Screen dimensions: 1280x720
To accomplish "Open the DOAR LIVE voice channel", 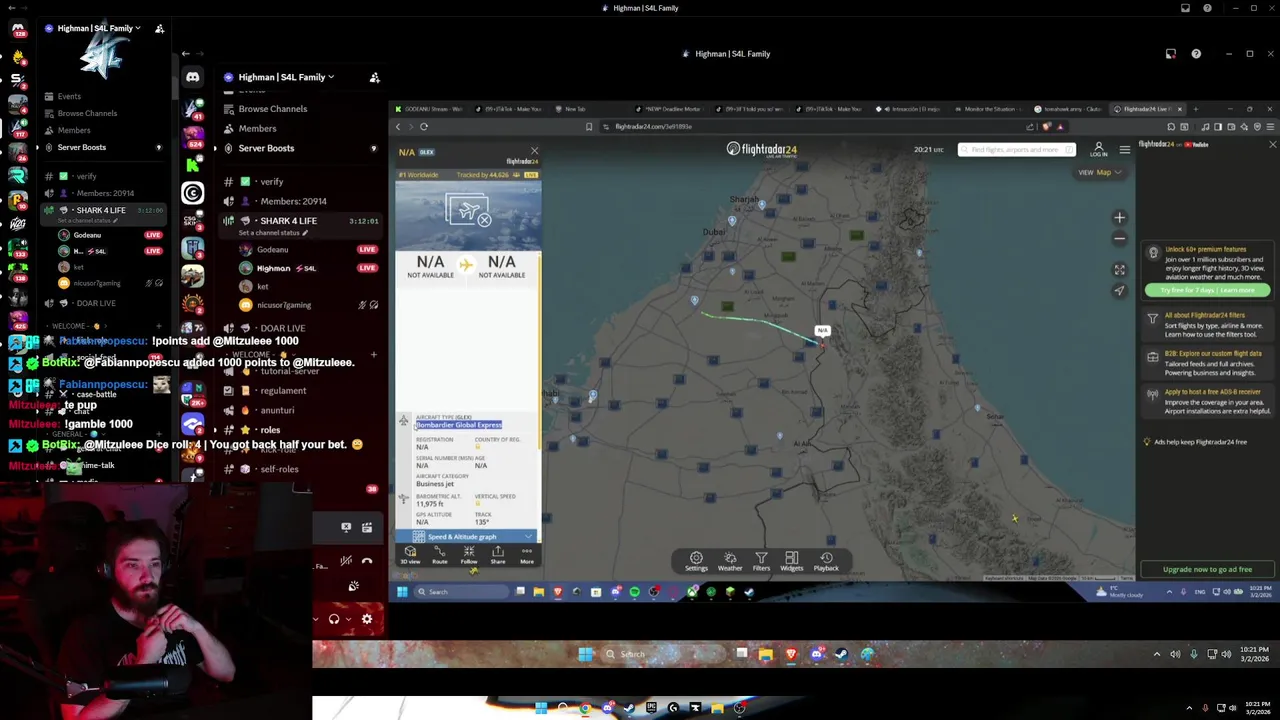I will pyautogui.click(x=282, y=328).
